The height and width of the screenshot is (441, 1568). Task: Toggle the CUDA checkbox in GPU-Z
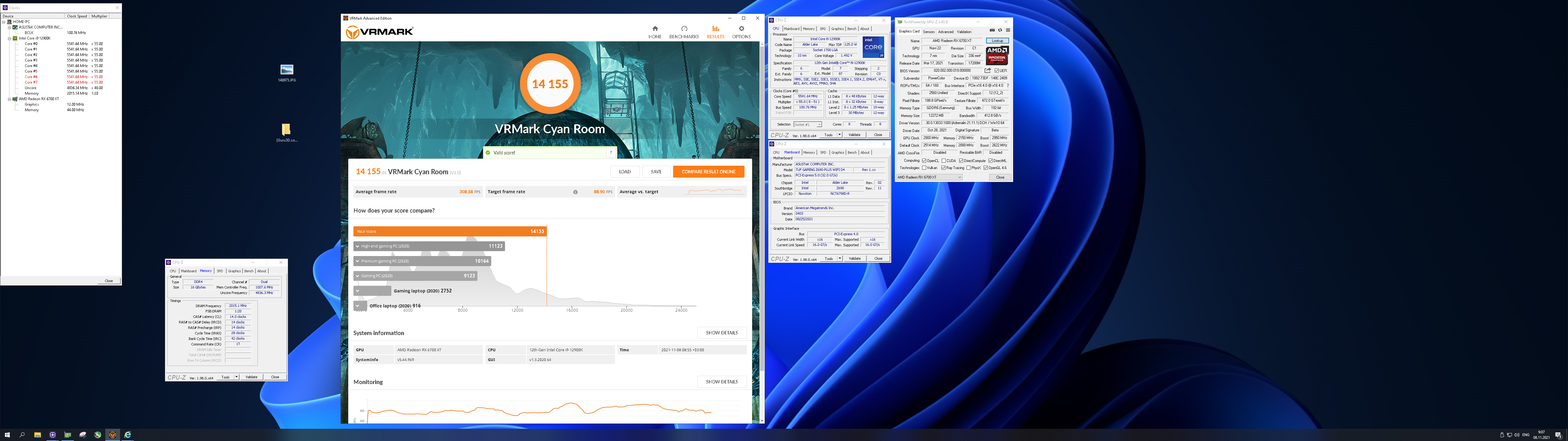944,161
